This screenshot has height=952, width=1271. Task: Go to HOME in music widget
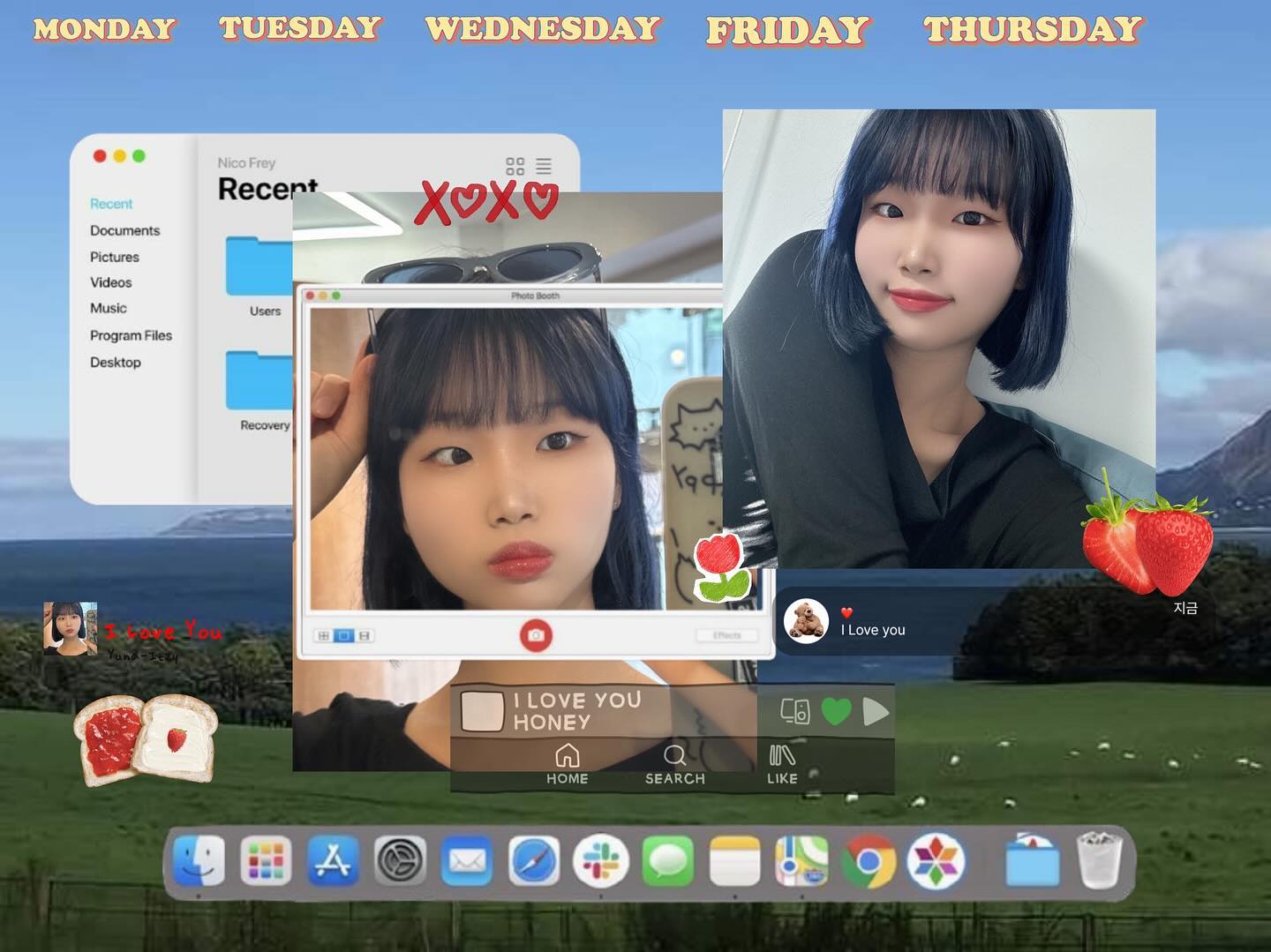567,764
